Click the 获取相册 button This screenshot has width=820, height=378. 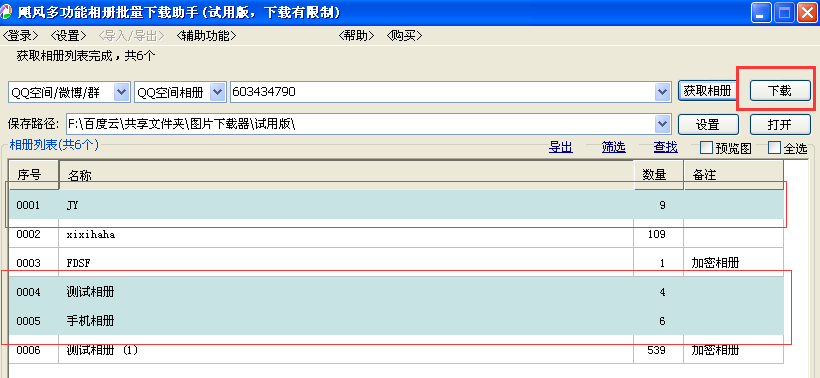pyautogui.click(x=708, y=90)
